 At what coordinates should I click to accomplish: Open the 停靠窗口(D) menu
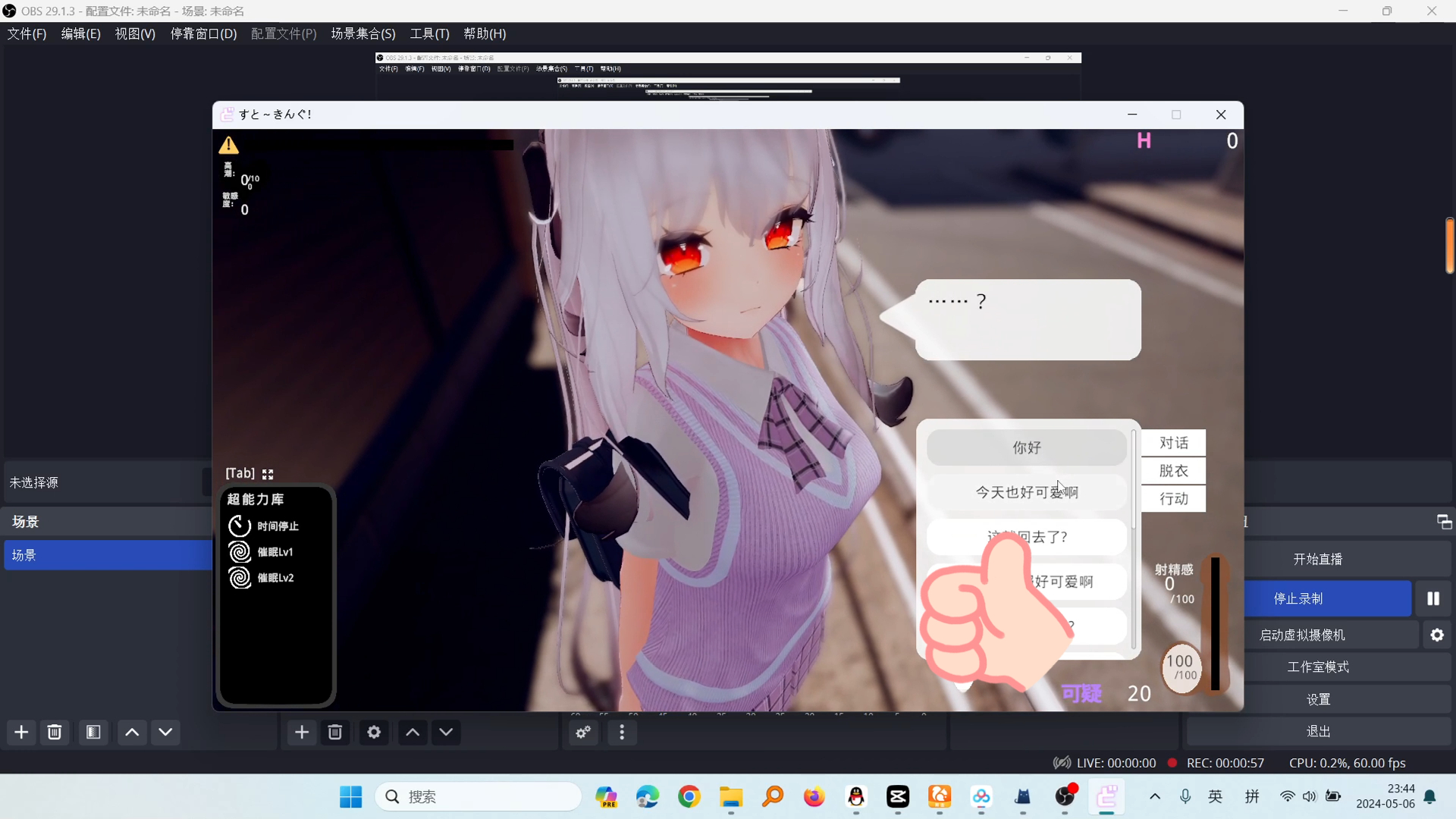tap(203, 34)
